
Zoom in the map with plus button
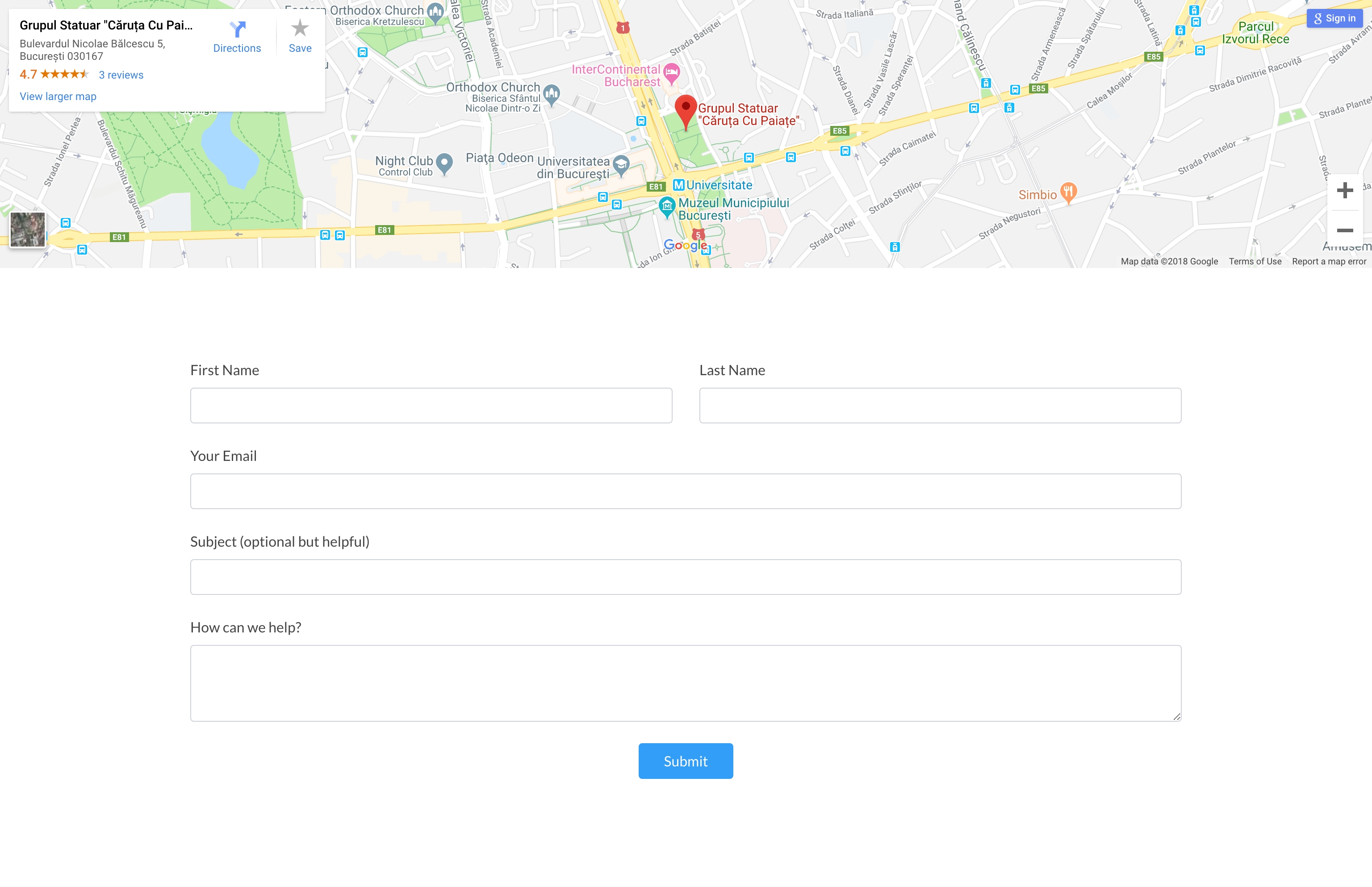(x=1344, y=191)
